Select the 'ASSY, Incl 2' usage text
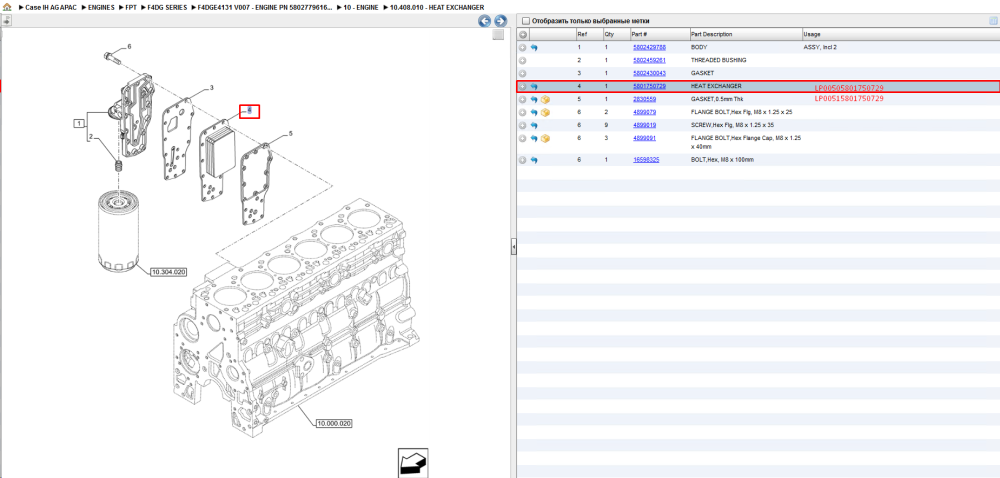The height and width of the screenshot is (478, 1000). 820,48
